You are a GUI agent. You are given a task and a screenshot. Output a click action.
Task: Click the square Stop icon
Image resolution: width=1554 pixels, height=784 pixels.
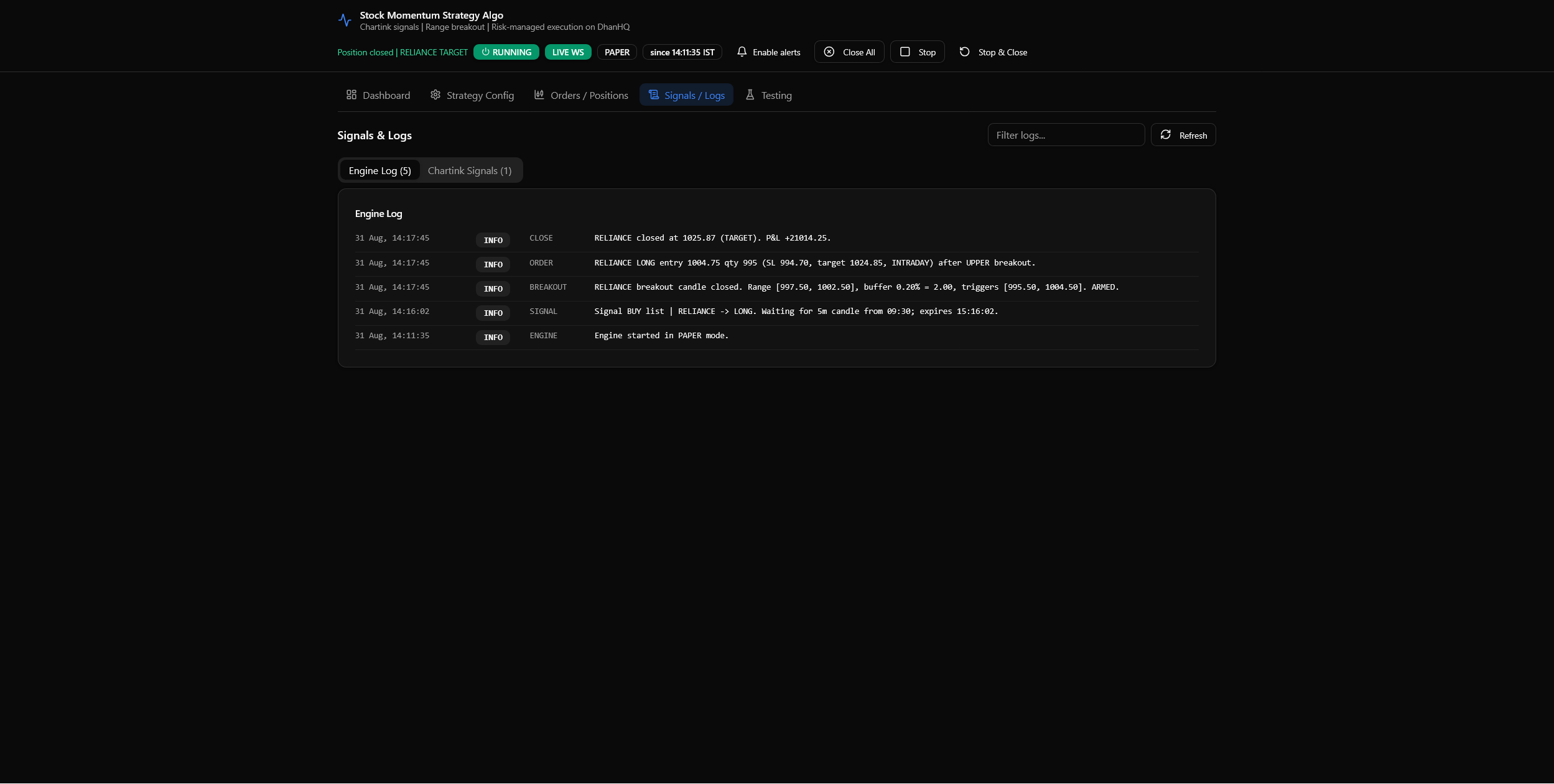[905, 52]
